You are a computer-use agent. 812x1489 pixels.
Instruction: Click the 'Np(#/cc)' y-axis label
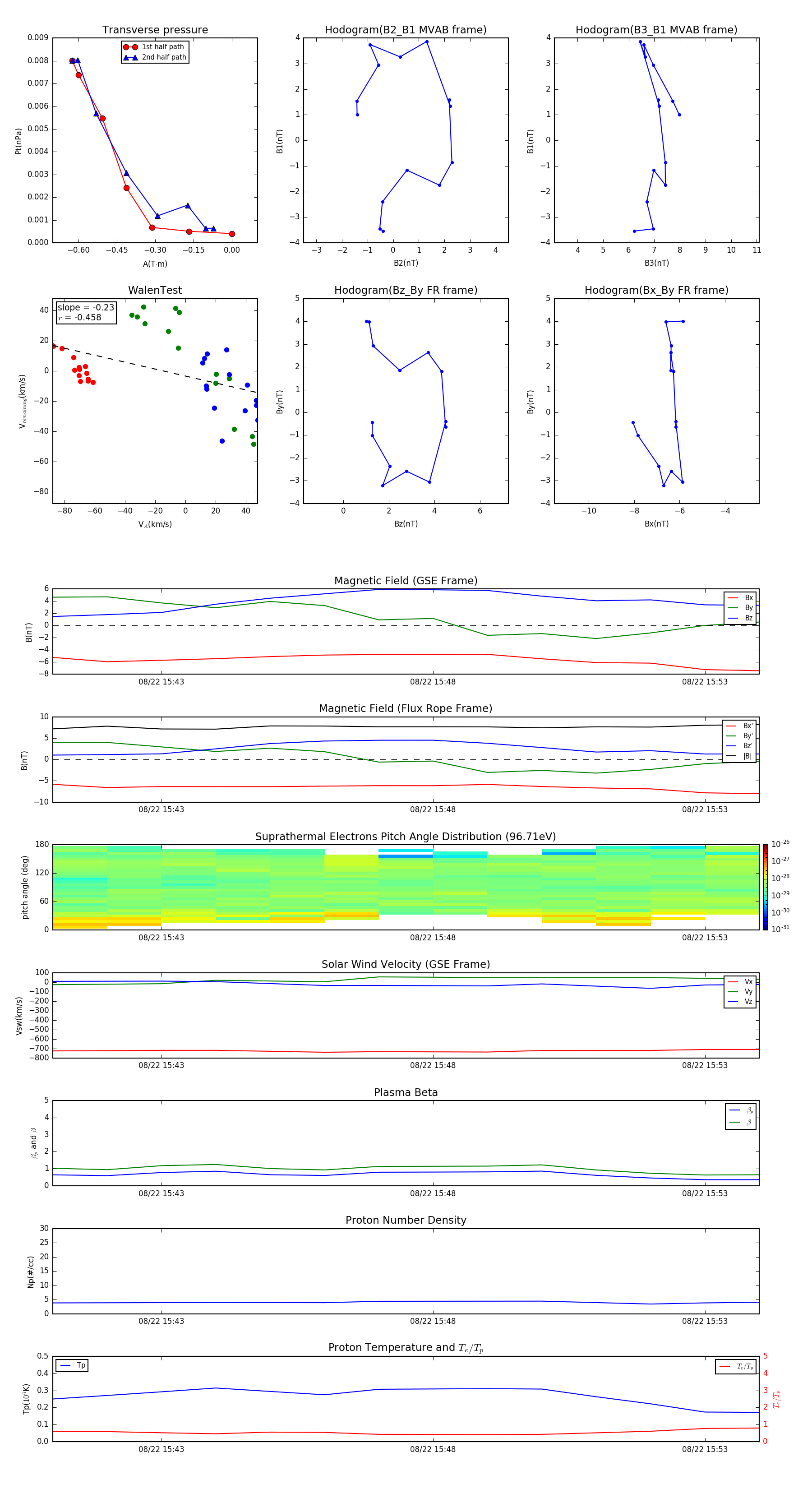click(x=31, y=1271)
